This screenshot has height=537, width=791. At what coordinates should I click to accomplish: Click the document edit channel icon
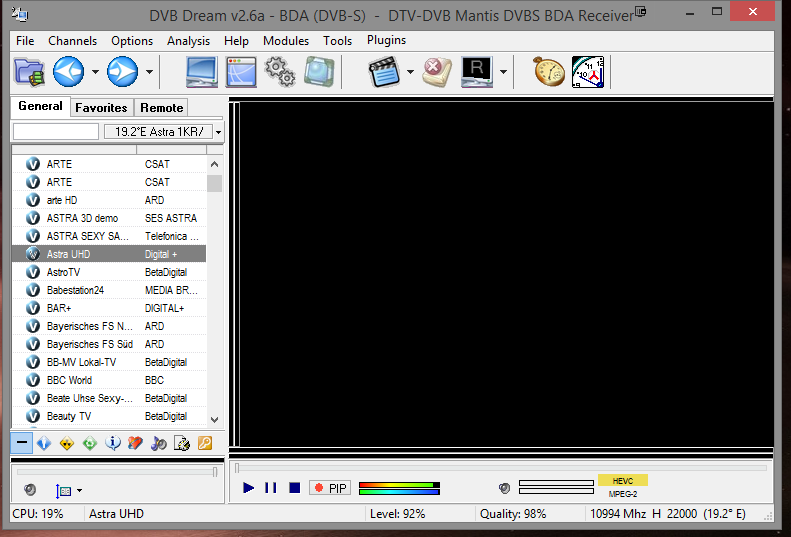coord(182,443)
